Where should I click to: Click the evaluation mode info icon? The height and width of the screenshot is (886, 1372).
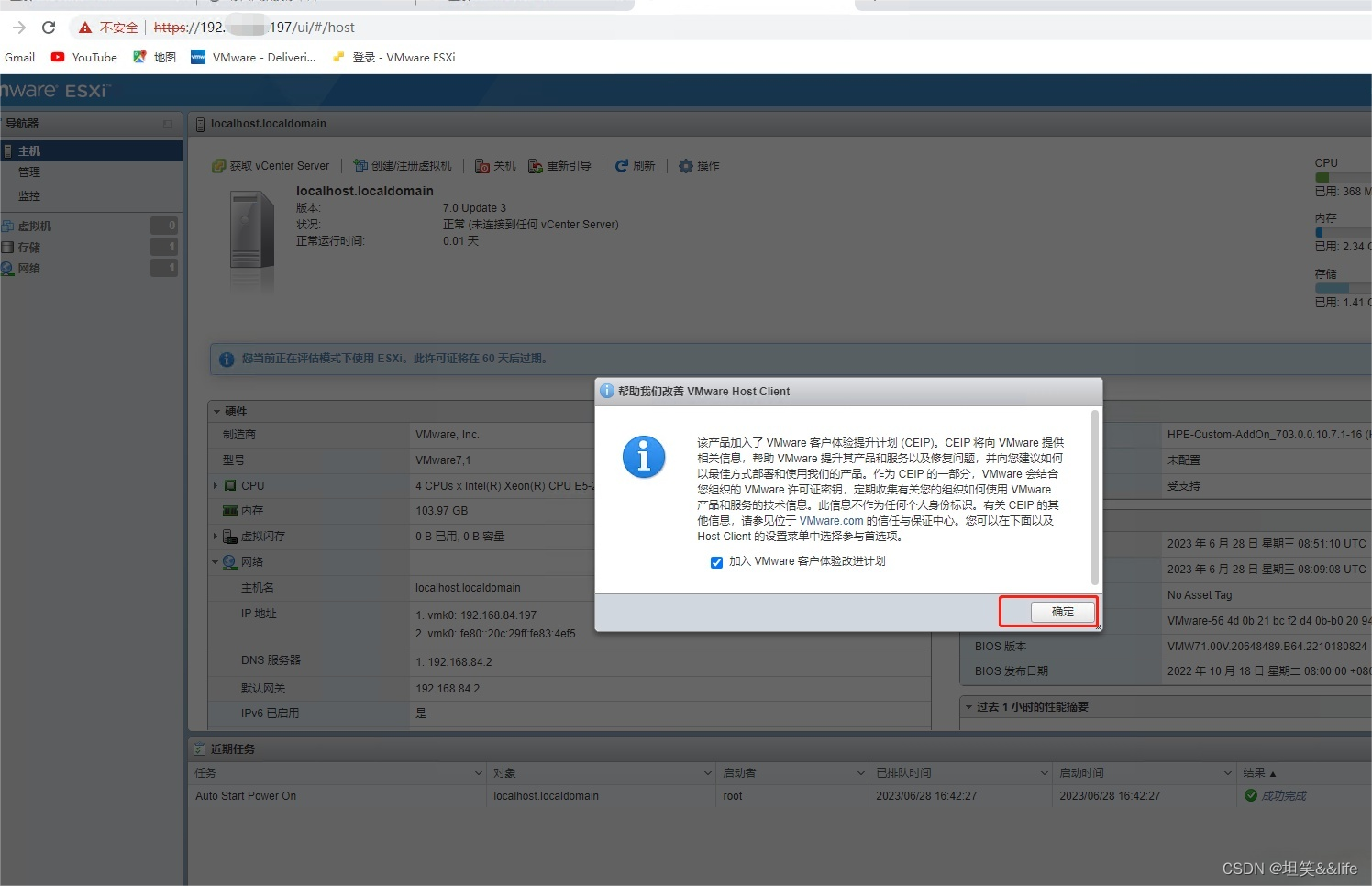(227, 360)
